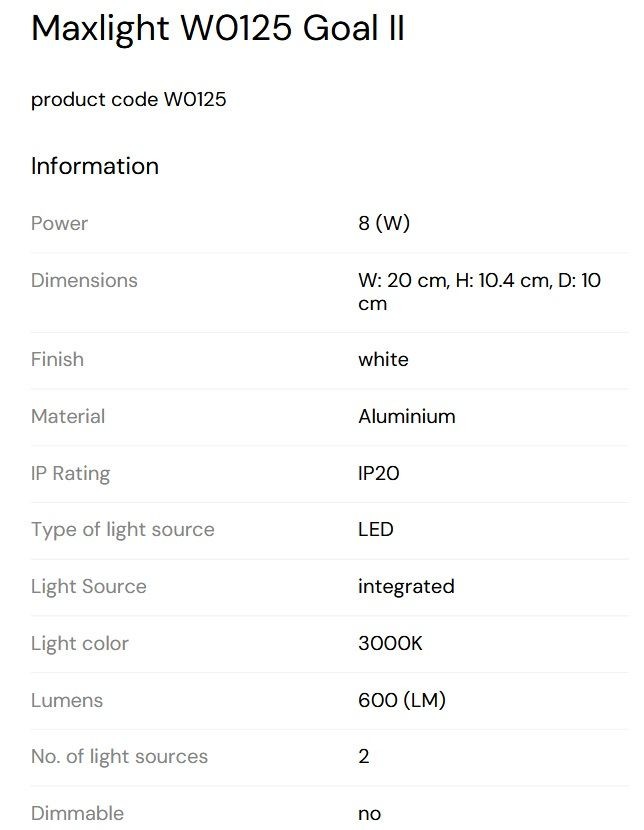Viewport: 644px width, 830px height.
Task: Click the 8 (W) power value
Action: (x=384, y=223)
